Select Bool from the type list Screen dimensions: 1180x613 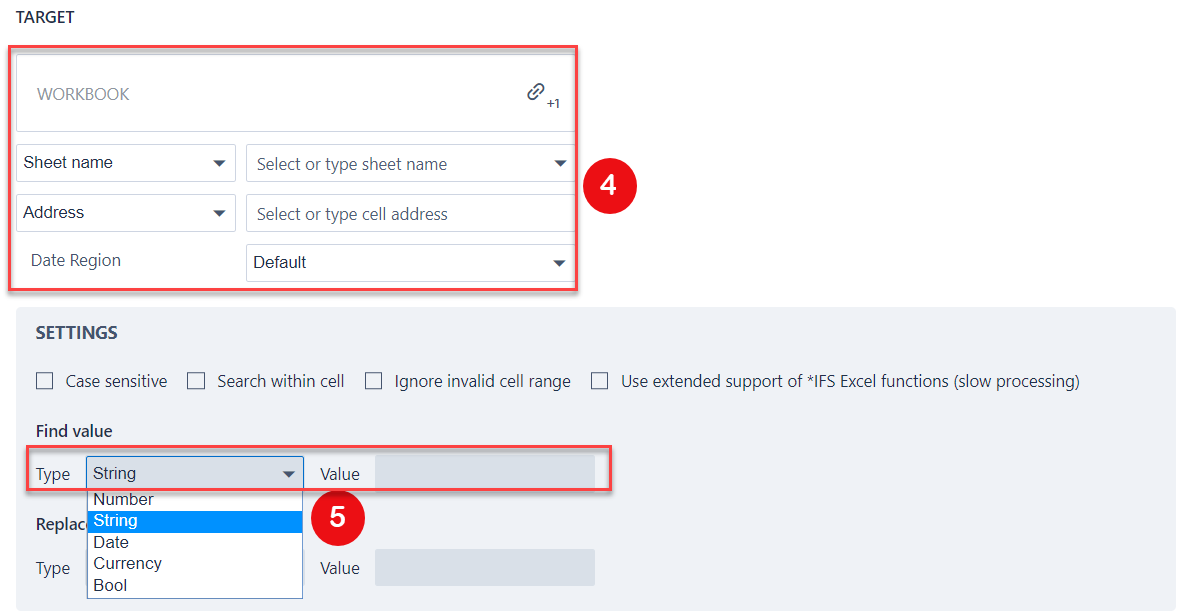point(111,585)
